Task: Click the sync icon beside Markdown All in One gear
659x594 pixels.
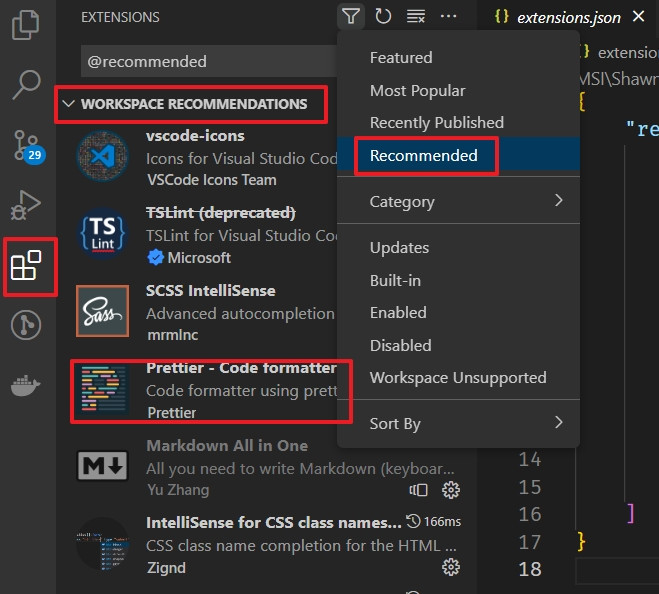Action: (419, 490)
